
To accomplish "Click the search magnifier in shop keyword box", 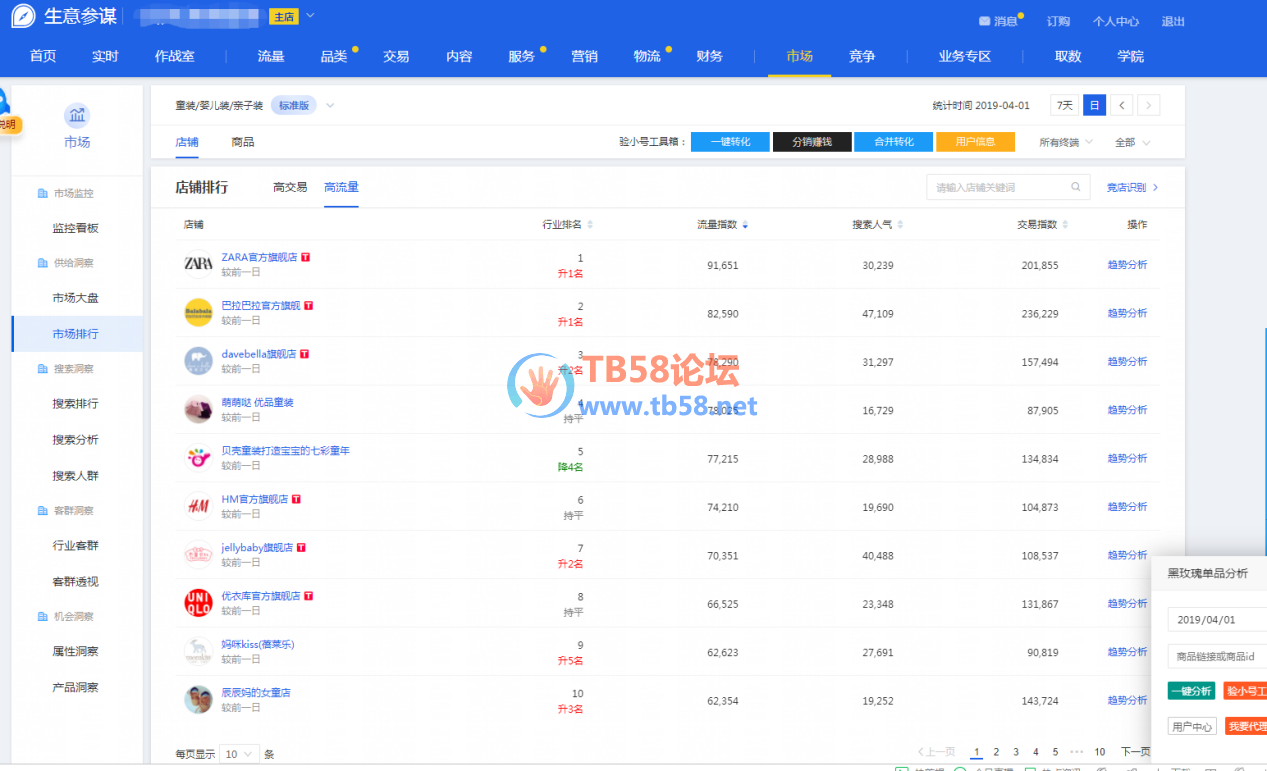I will (x=1076, y=187).
